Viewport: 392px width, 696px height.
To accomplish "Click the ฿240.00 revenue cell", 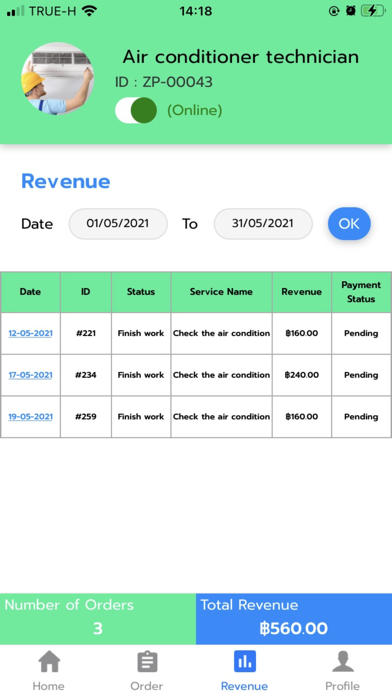I will pos(302,375).
